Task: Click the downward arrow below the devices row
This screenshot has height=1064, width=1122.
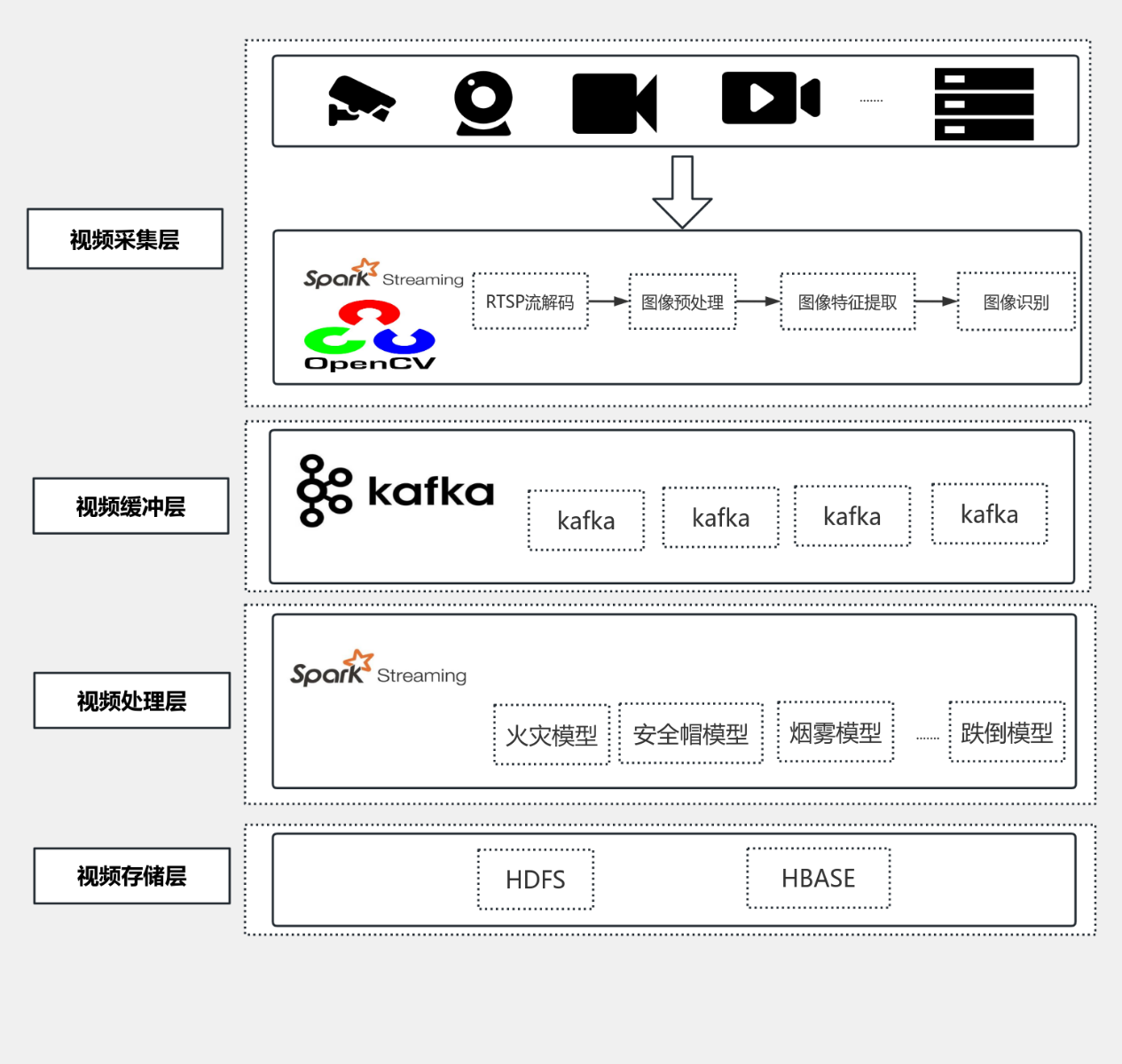Action: pos(681,191)
